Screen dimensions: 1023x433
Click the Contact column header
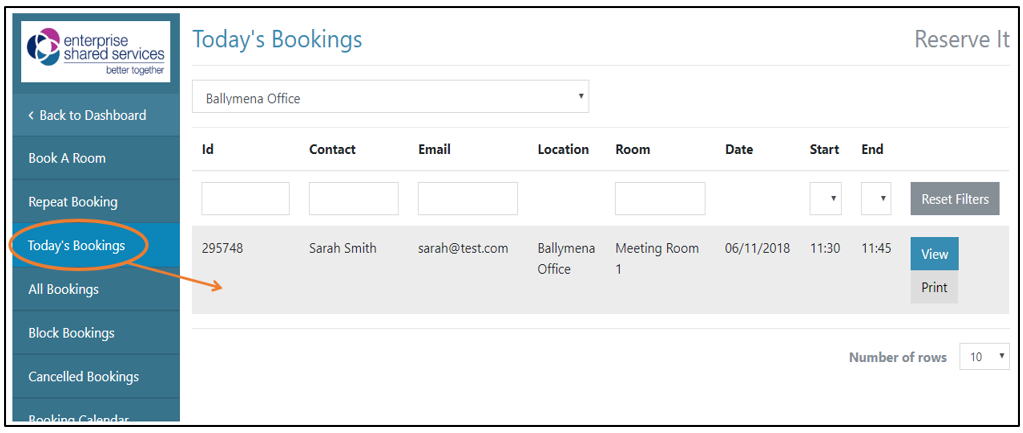coord(332,149)
